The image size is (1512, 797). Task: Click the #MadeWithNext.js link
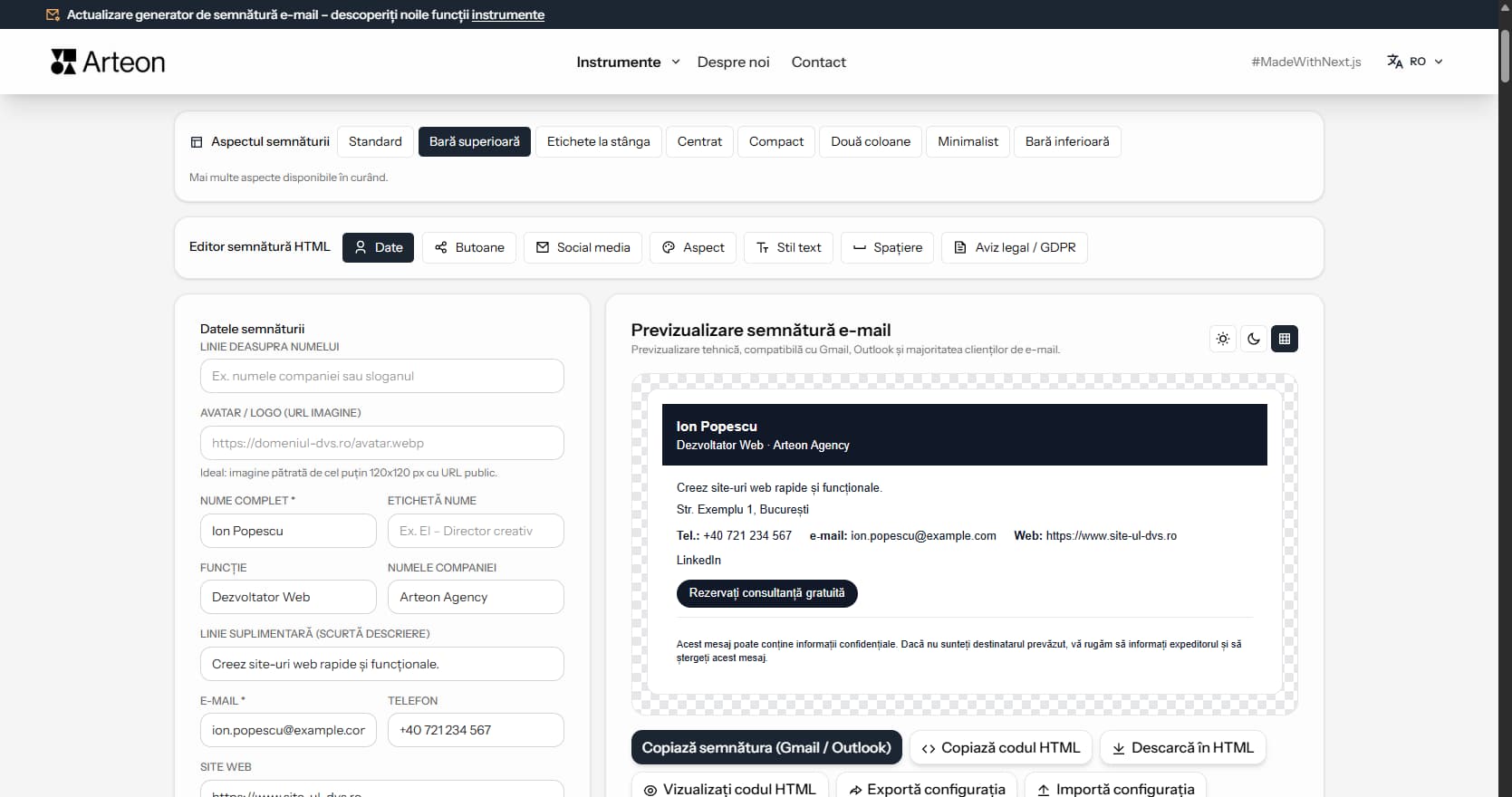pos(1306,62)
